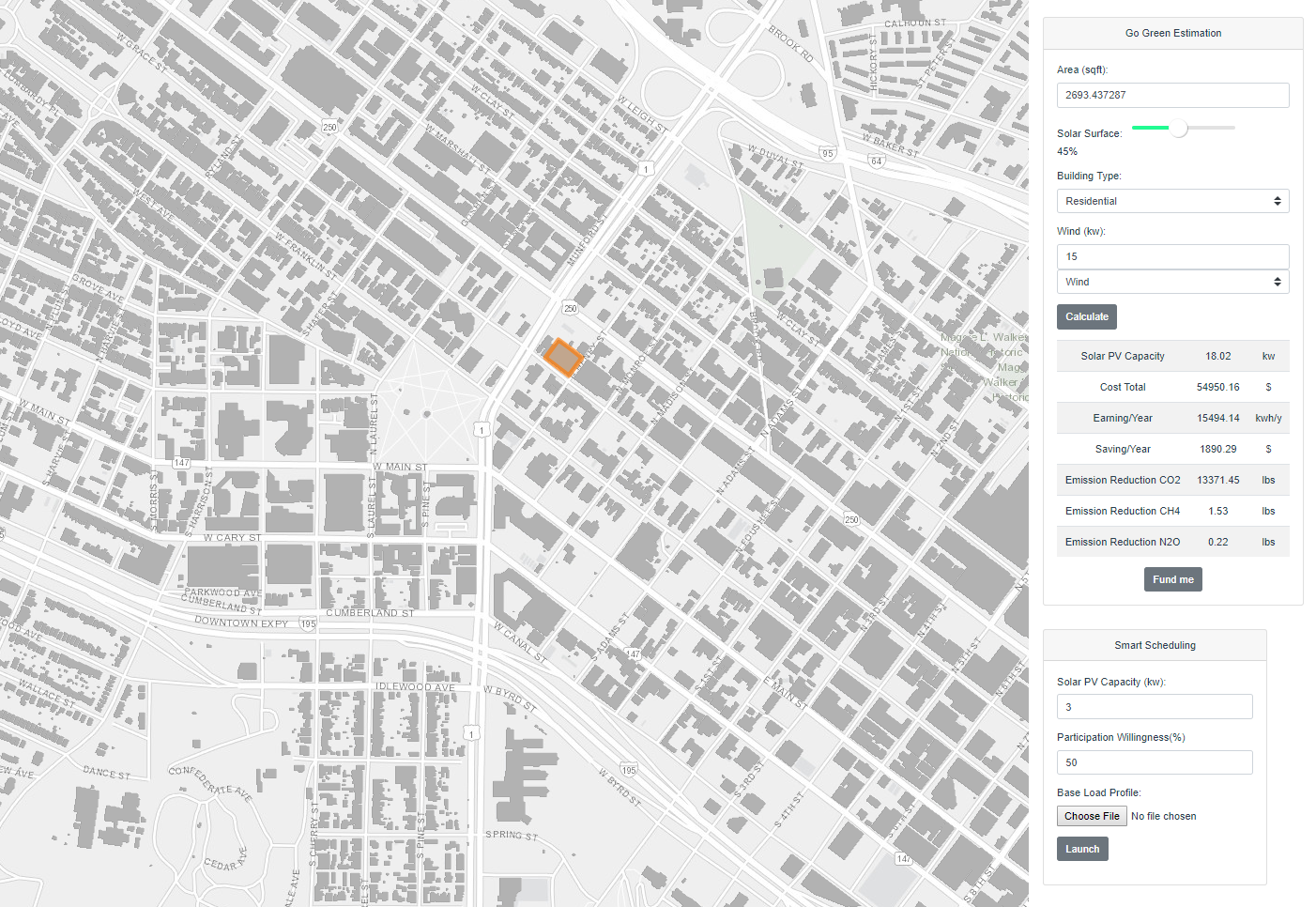Click the Fund me button
Viewport: 1316px width, 907px height.
[x=1172, y=579]
